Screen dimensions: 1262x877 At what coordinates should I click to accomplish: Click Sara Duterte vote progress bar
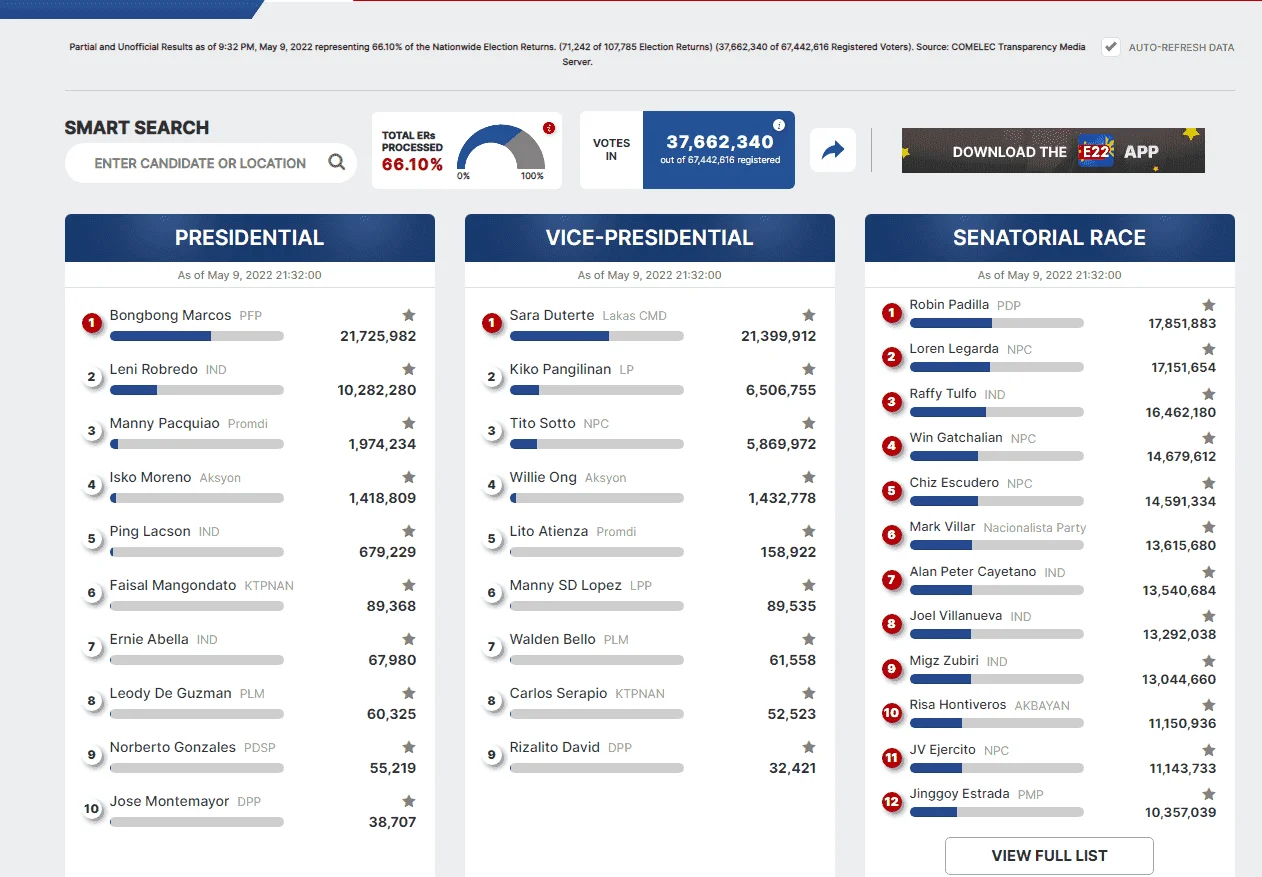(x=597, y=336)
